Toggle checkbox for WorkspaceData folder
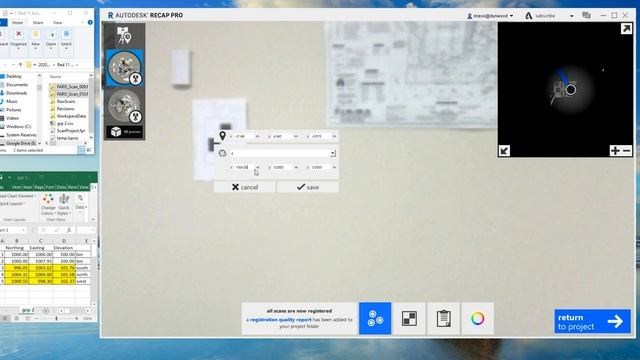Viewport: 640px width, 360px height. point(52,116)
